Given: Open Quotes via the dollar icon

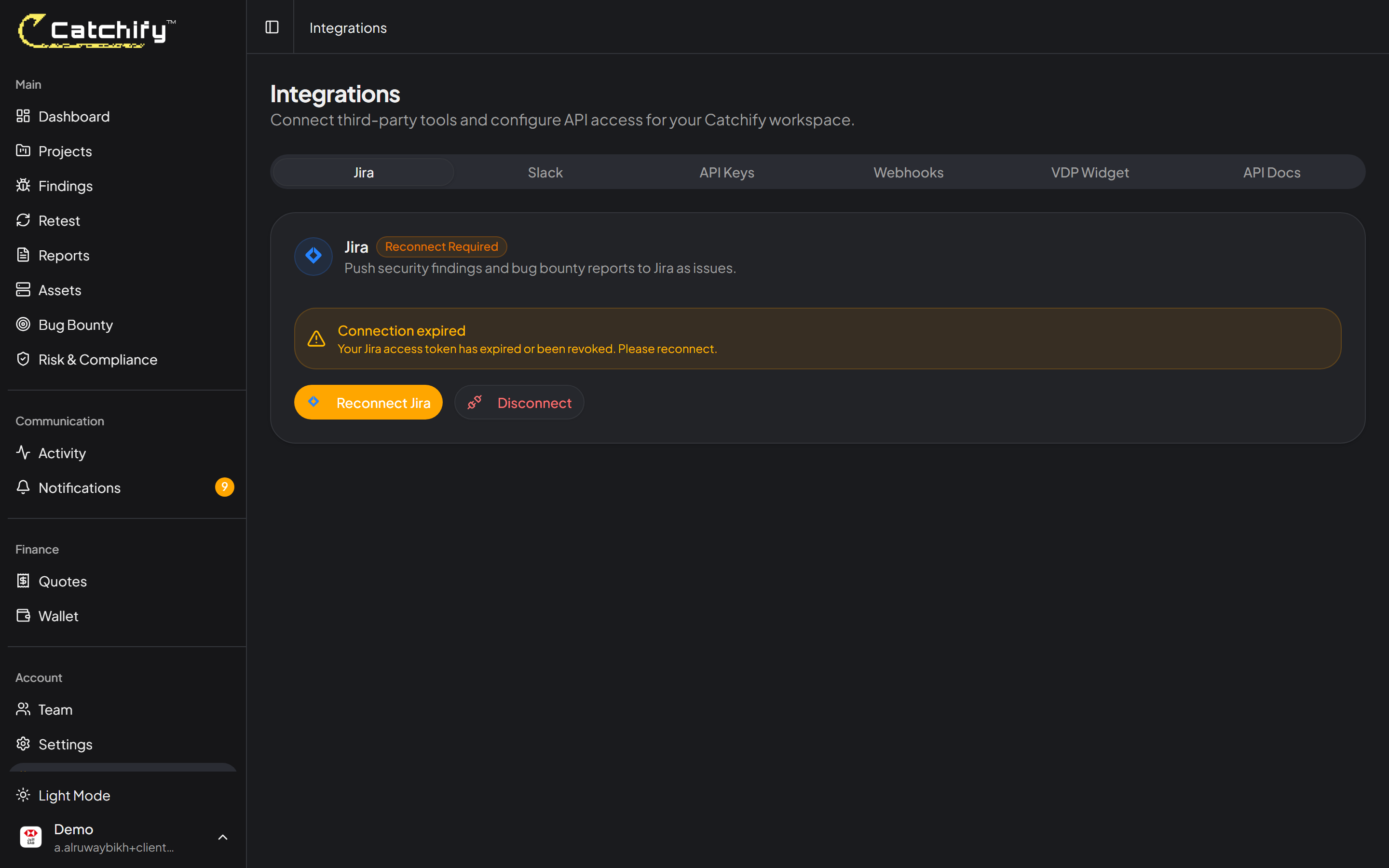Looking at the screenshot, I should coord(23,581).
